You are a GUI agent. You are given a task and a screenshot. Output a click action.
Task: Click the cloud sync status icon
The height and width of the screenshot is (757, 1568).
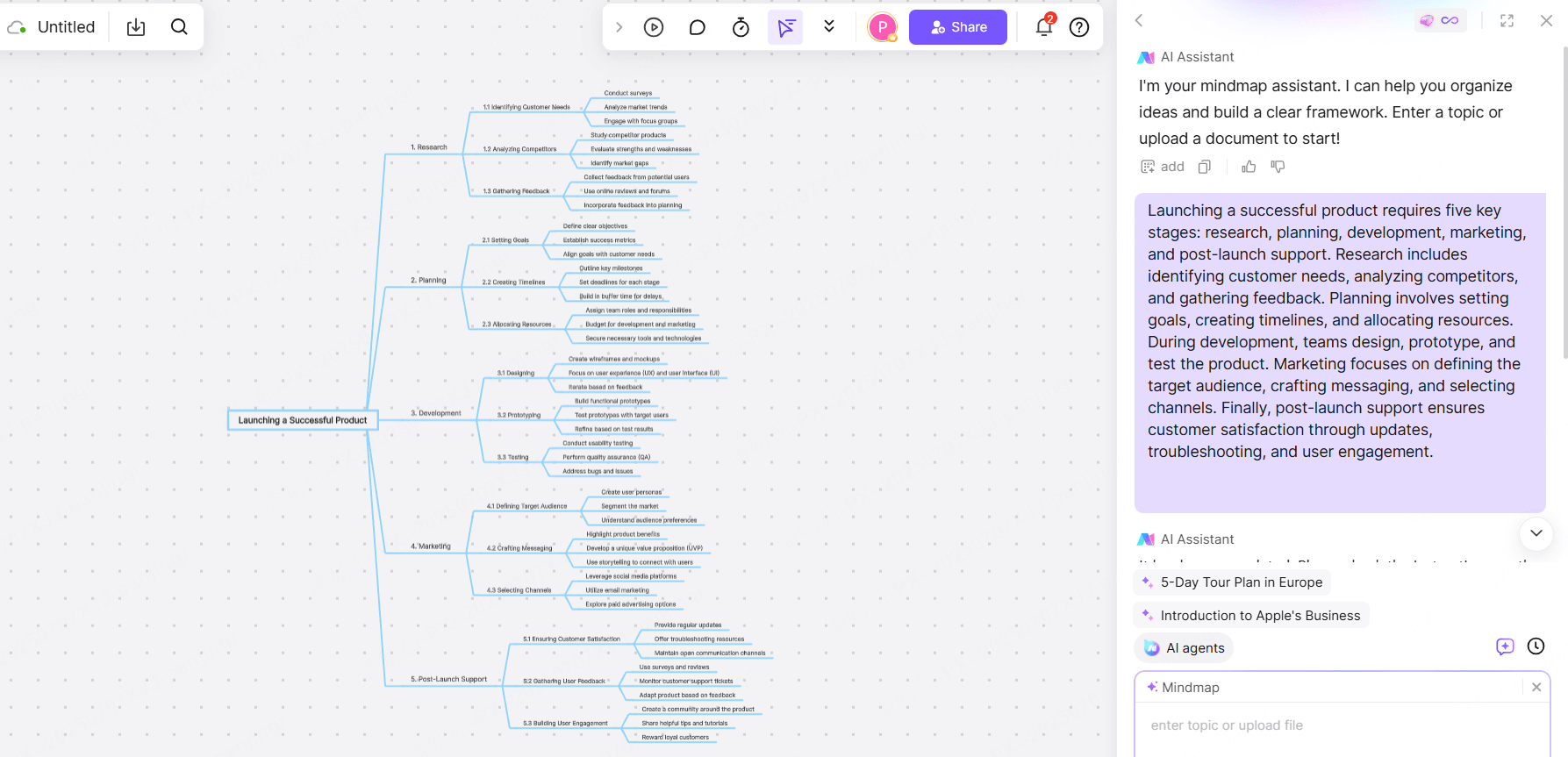(x=17, y=27)
